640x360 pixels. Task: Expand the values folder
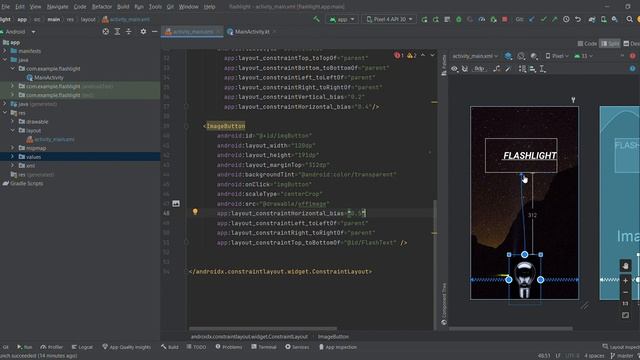[13, 157]
